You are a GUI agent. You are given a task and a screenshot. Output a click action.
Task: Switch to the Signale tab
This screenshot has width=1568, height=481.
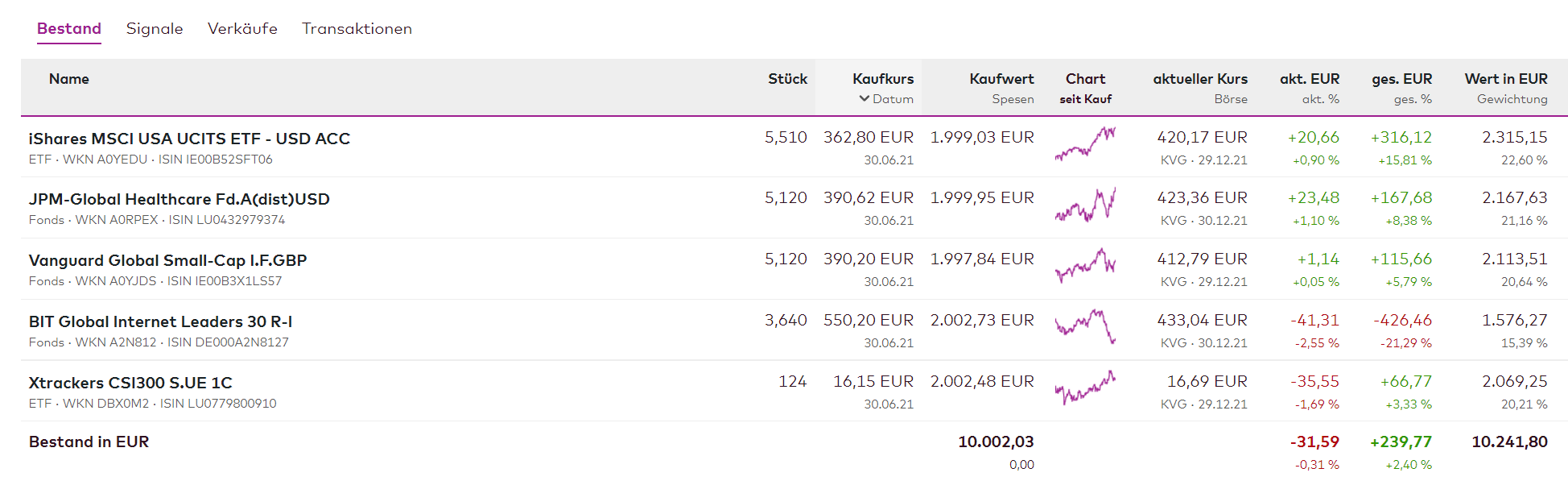[x=155, y=29]
